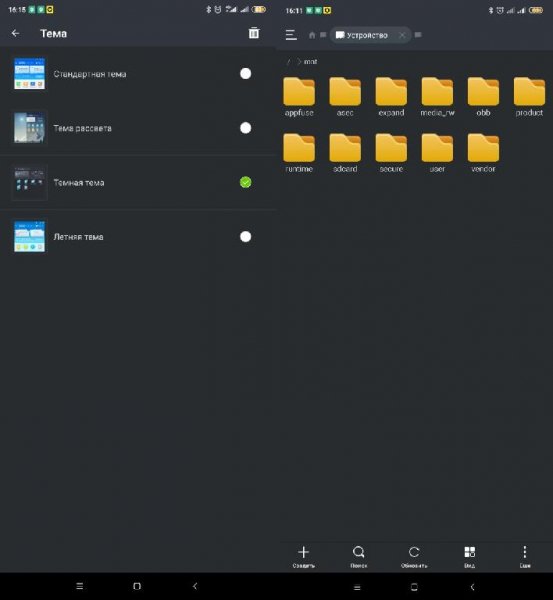Navigate to root slash in breadcrumb

pos(289,62)
